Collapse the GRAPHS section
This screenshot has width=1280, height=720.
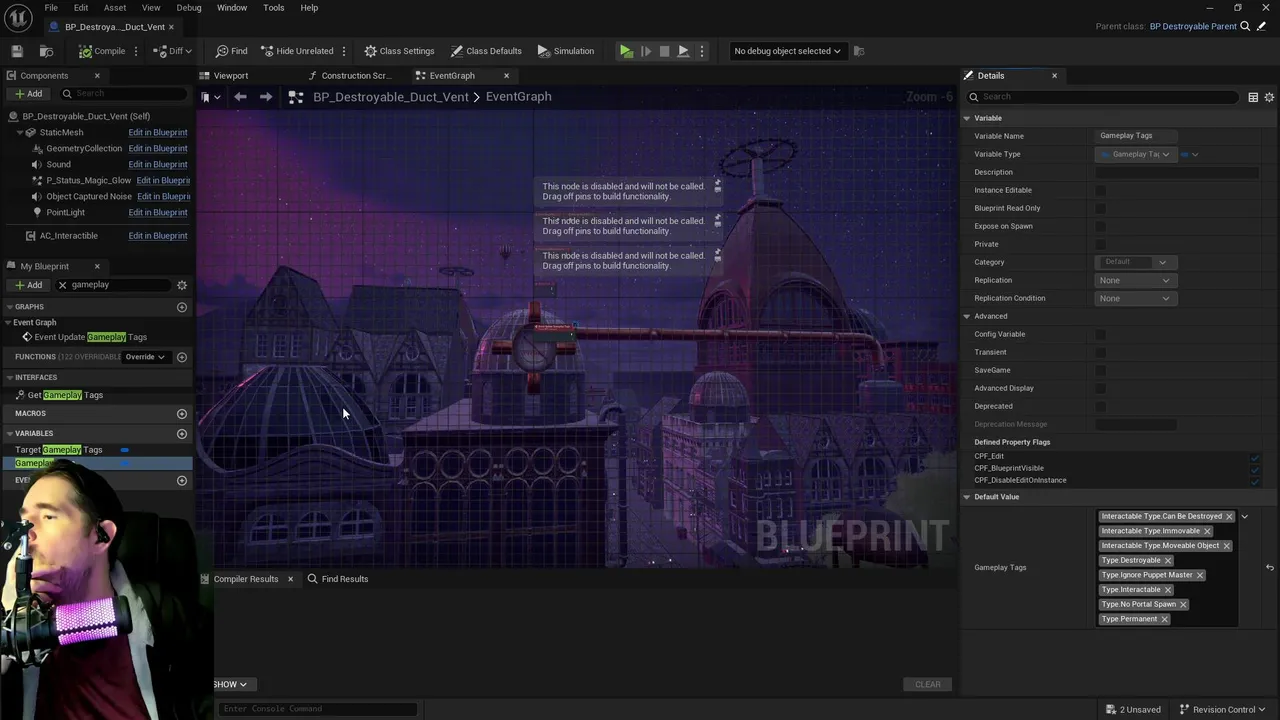(x=9, y=307)
